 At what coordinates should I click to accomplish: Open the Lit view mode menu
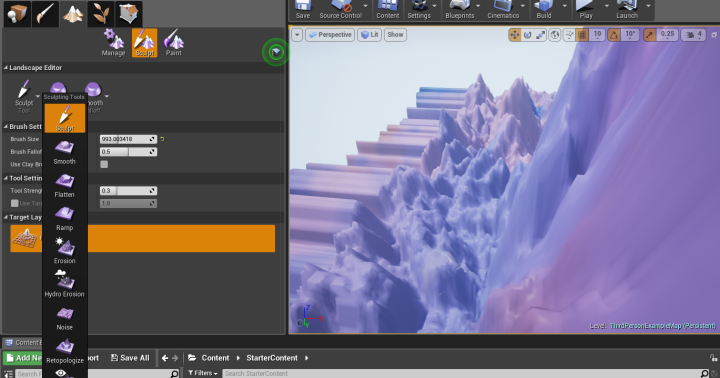point(370,35)
